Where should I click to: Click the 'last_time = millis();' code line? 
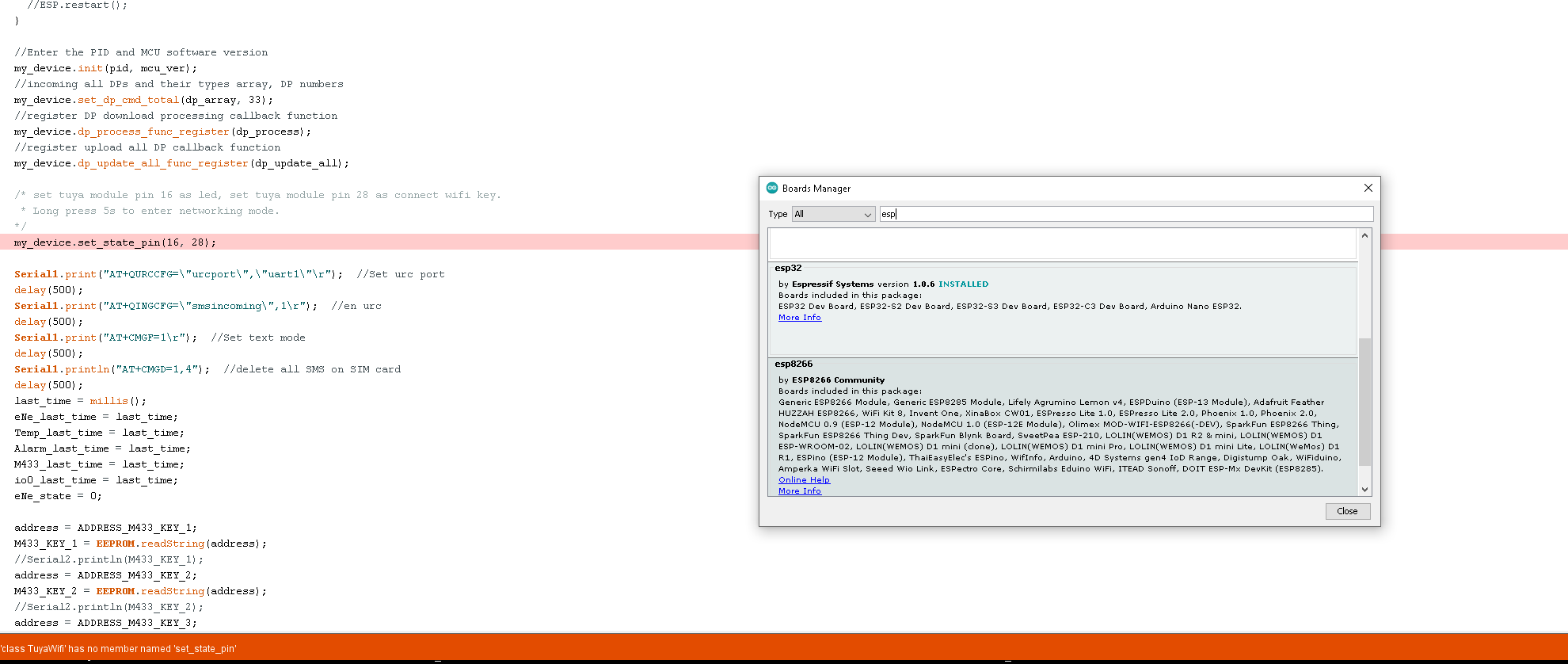tap(80, 401)
